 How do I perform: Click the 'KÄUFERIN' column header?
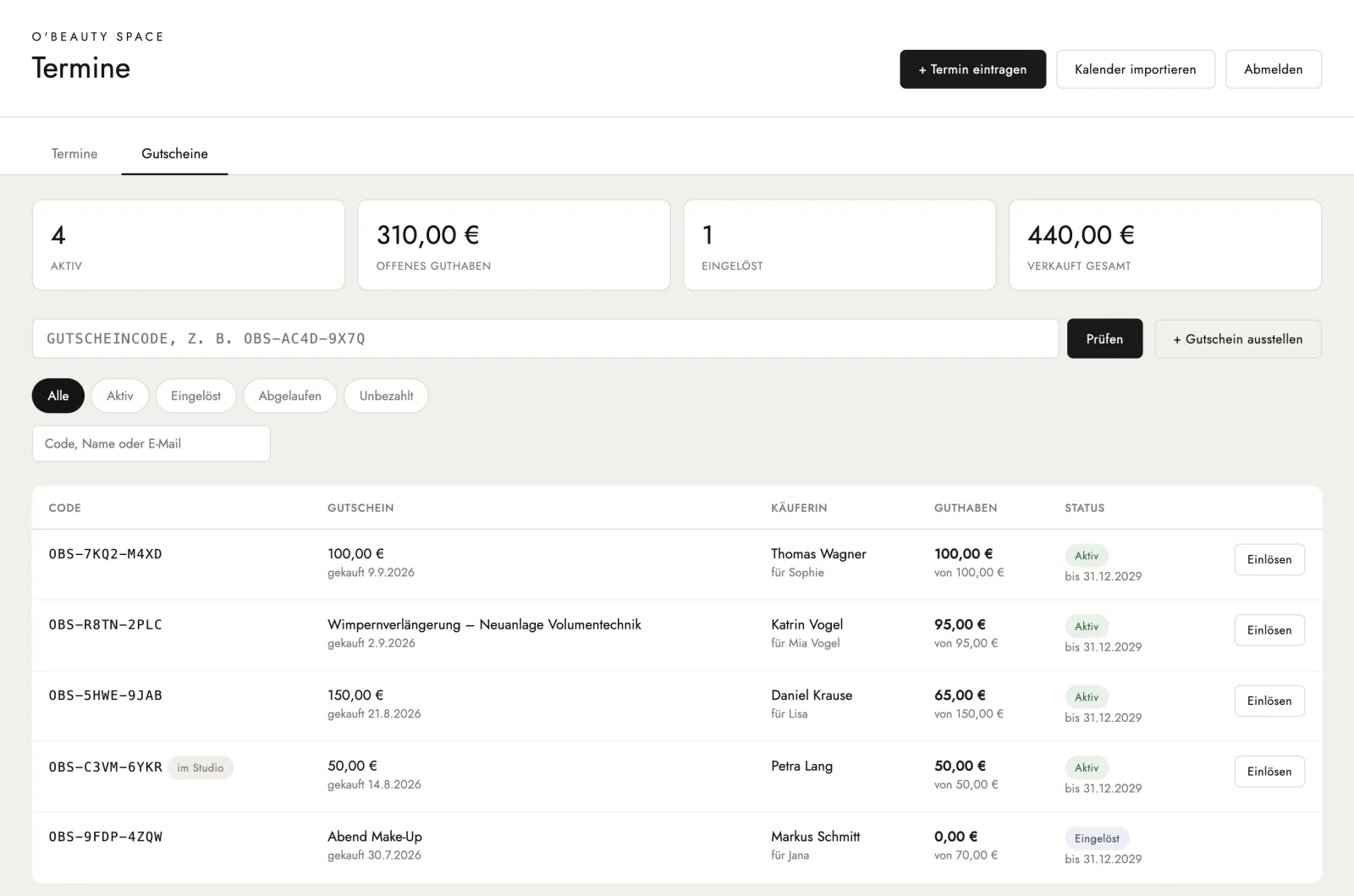click(799, 508)
